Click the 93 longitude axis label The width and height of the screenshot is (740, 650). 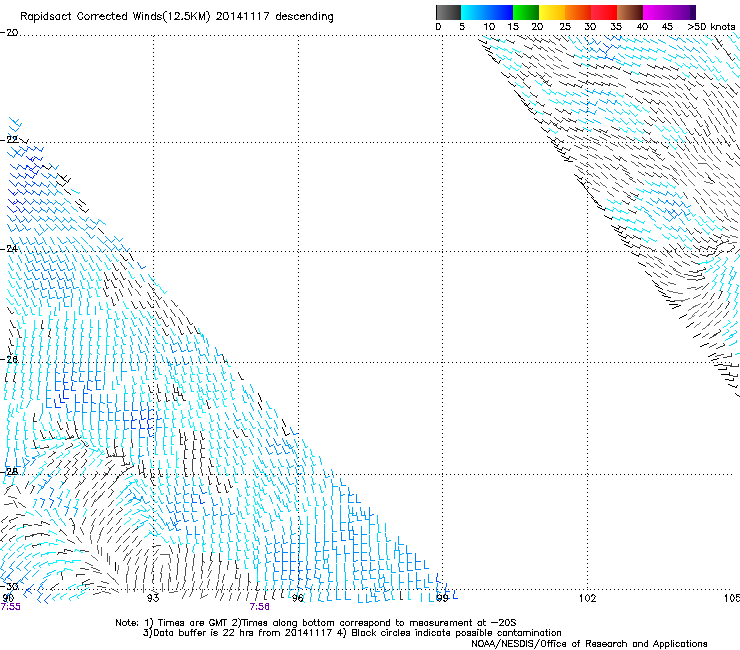click(153, 599)
